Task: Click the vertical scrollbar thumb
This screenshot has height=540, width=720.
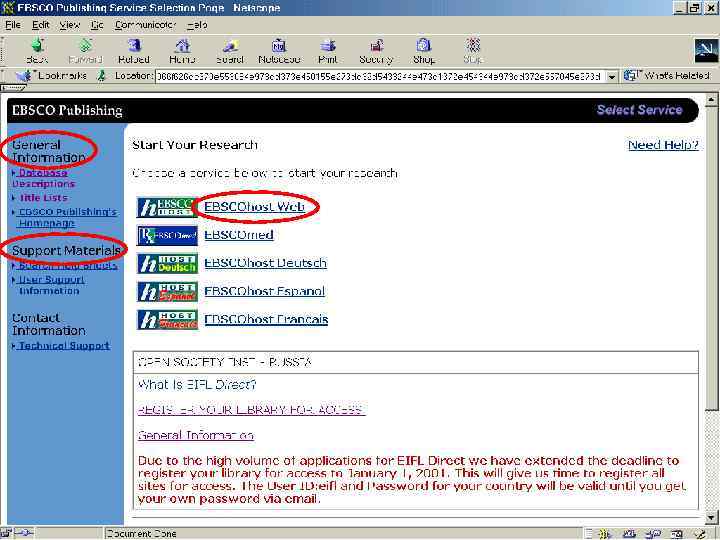Action: point(711,257)
